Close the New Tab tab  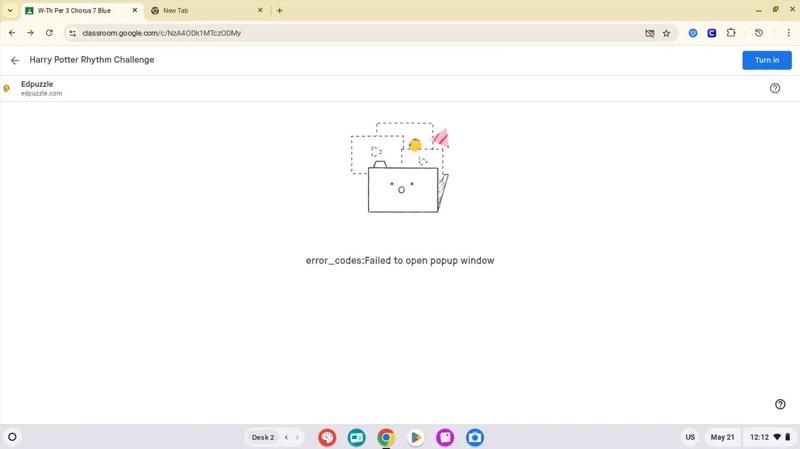[x=260, y=10]
